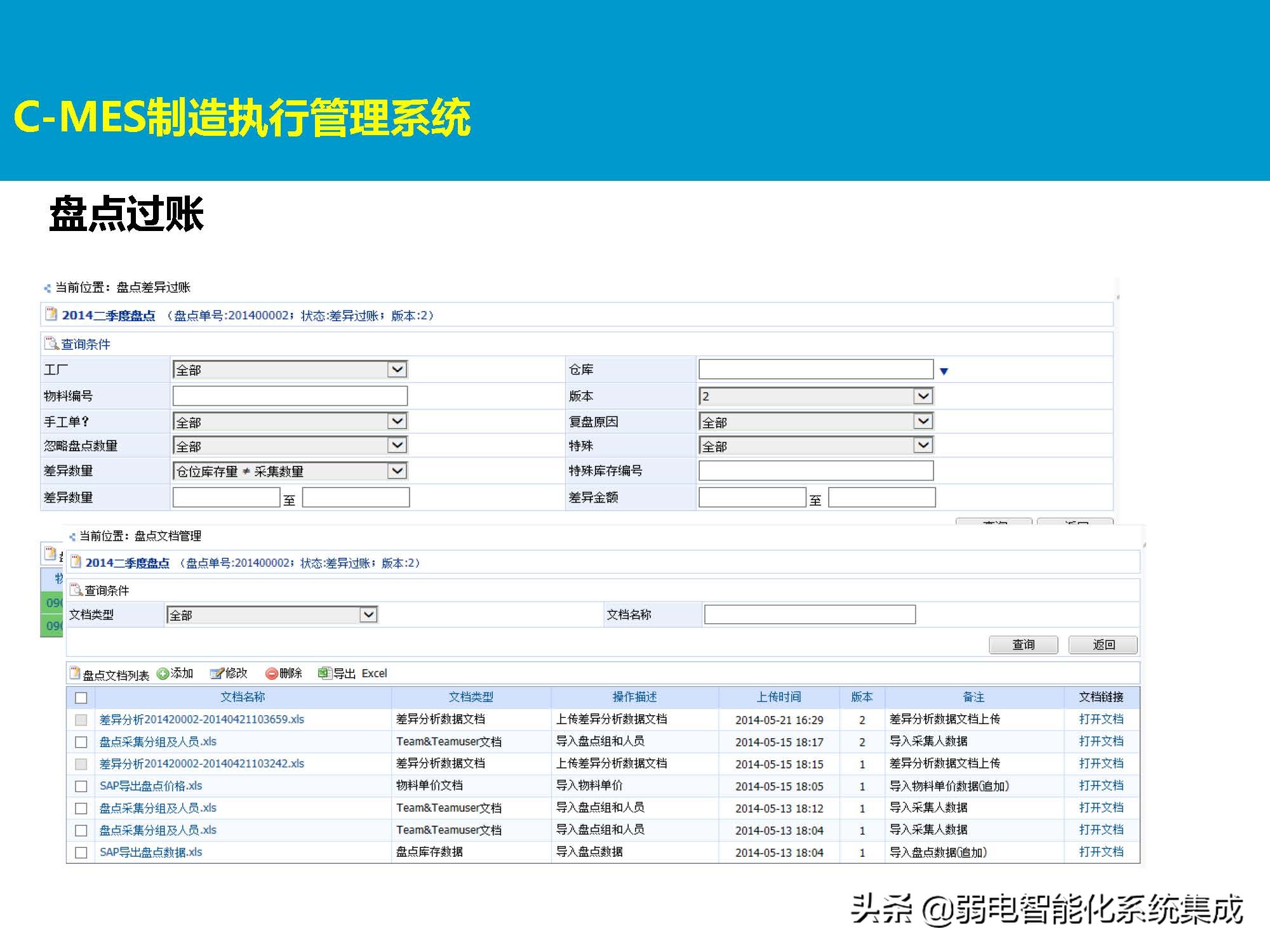Sort by 操作描述 column header
The height and width of the screenshot is (952, 1270).
(634, 697)
